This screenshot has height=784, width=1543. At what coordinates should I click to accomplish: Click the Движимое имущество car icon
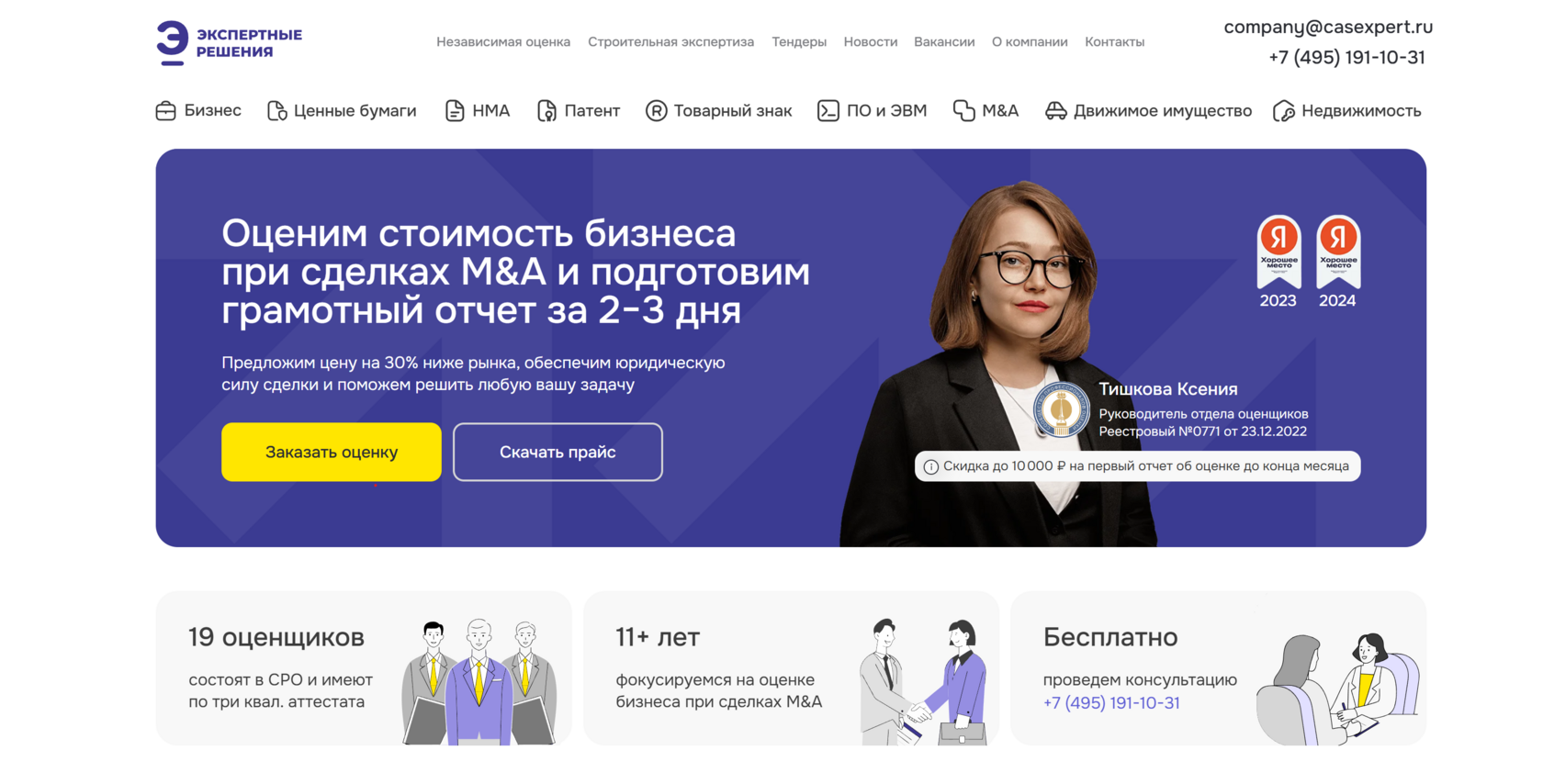[1056, 111]
